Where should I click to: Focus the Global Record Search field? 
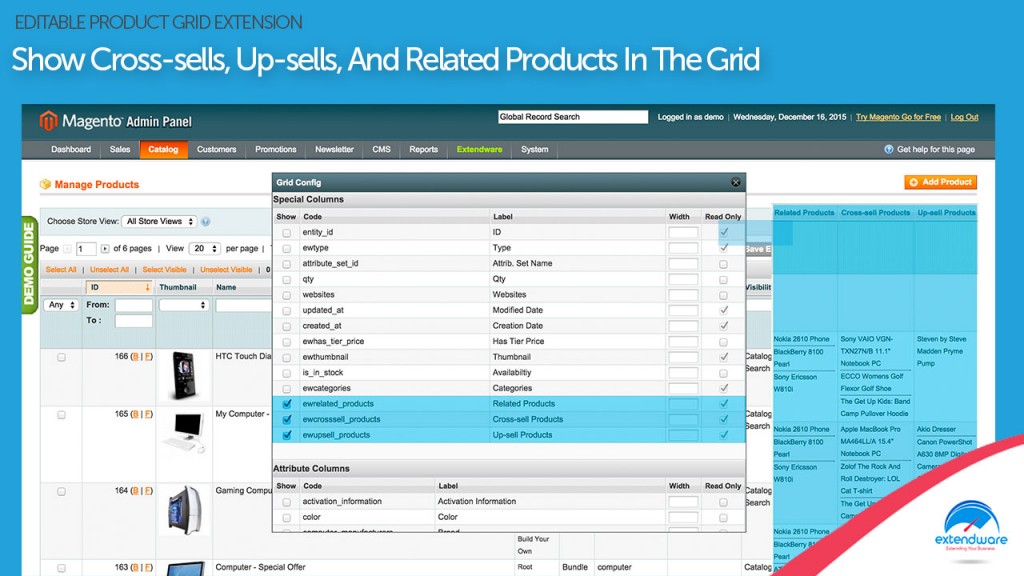click(573, 117)
